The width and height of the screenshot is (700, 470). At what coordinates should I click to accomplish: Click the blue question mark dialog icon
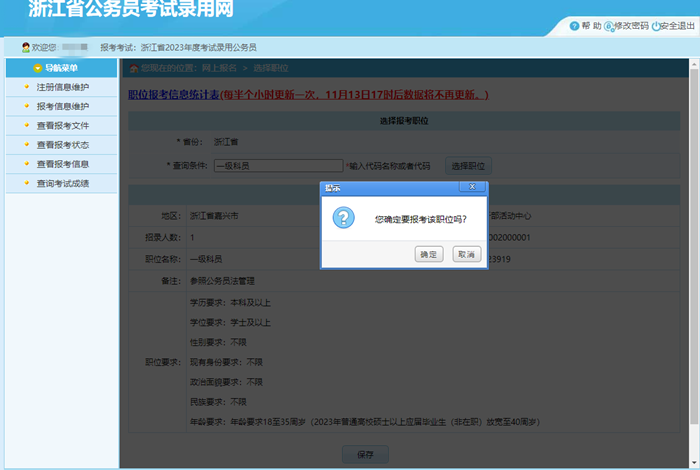(343, 218)
